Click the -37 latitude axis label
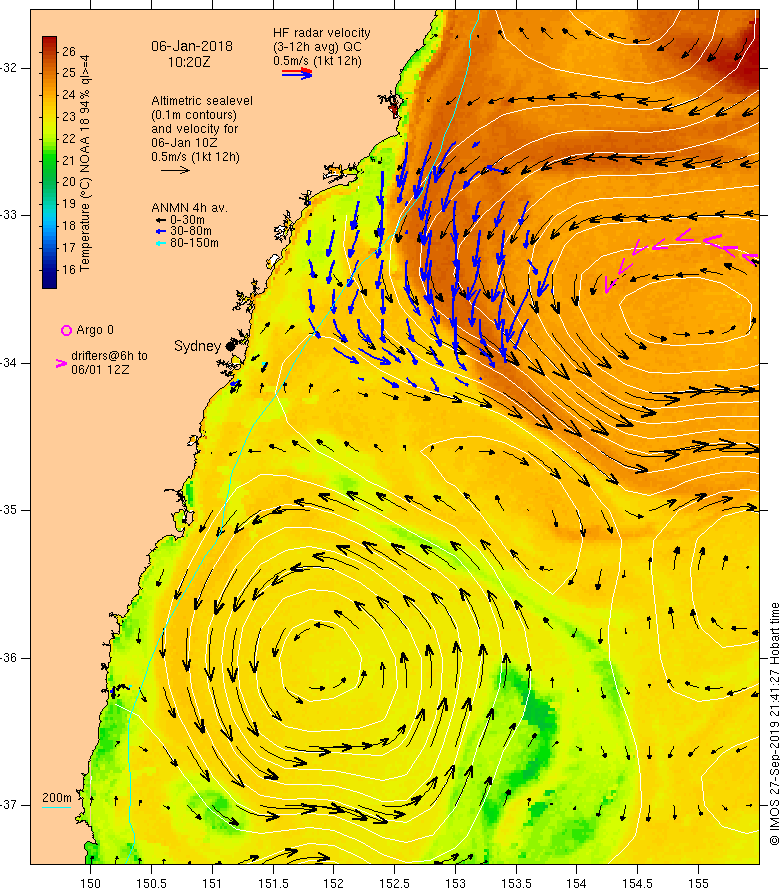Image resolution: width=780 pixels, height=890 pixels. coord(9,805)
